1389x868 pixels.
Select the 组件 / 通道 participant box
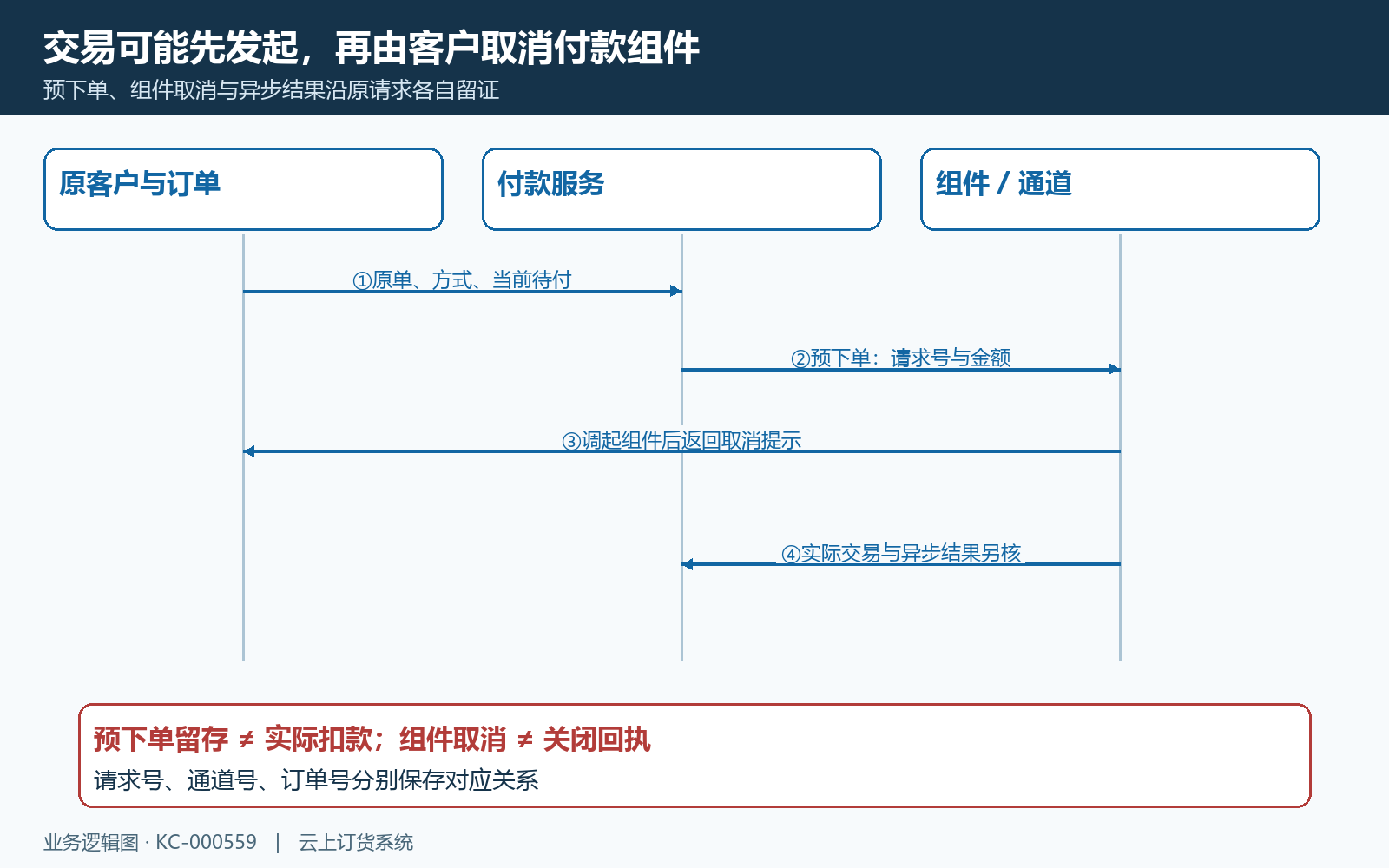pos(1120,189)
